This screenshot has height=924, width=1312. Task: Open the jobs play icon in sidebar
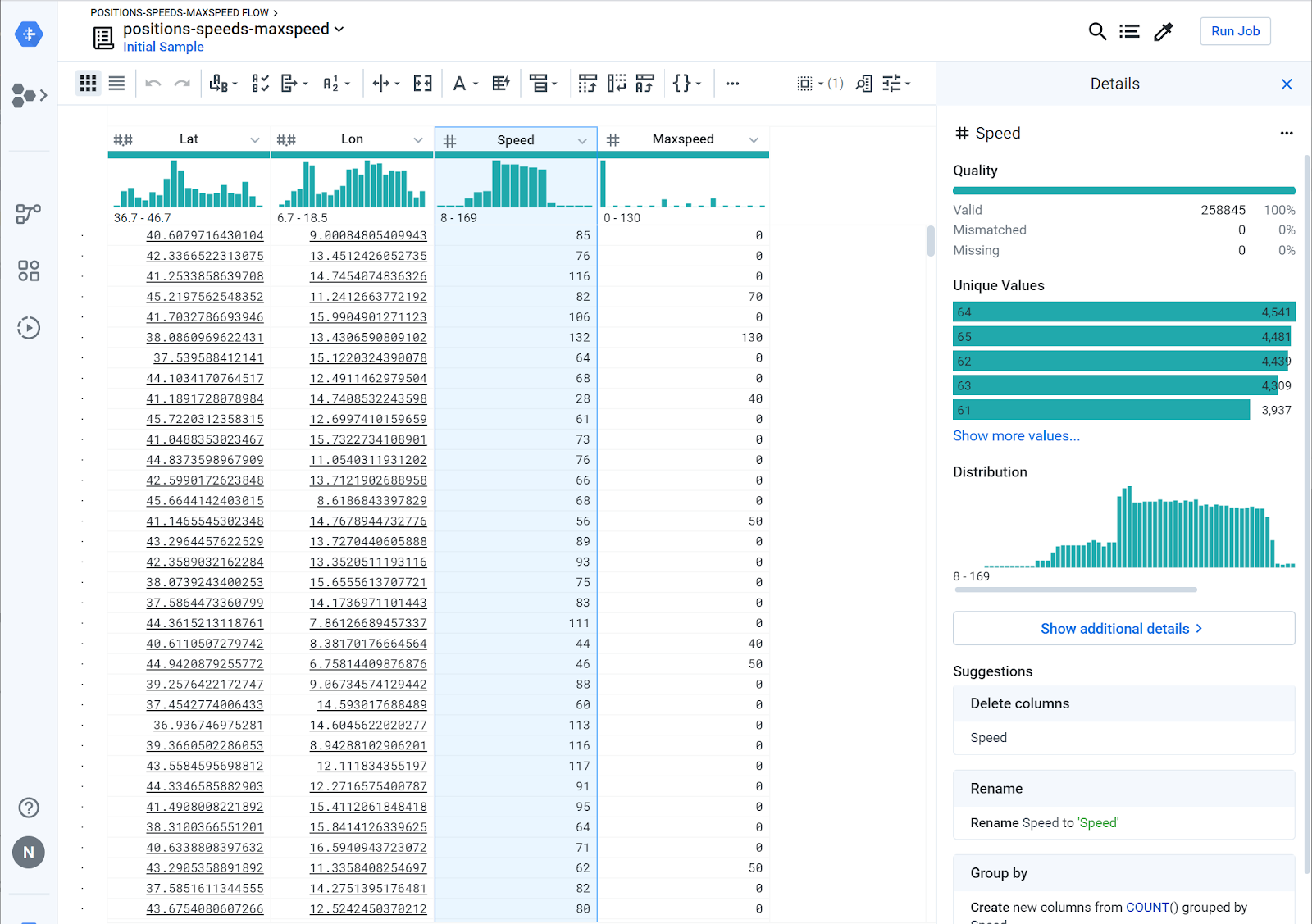click(x=29, y=328)
